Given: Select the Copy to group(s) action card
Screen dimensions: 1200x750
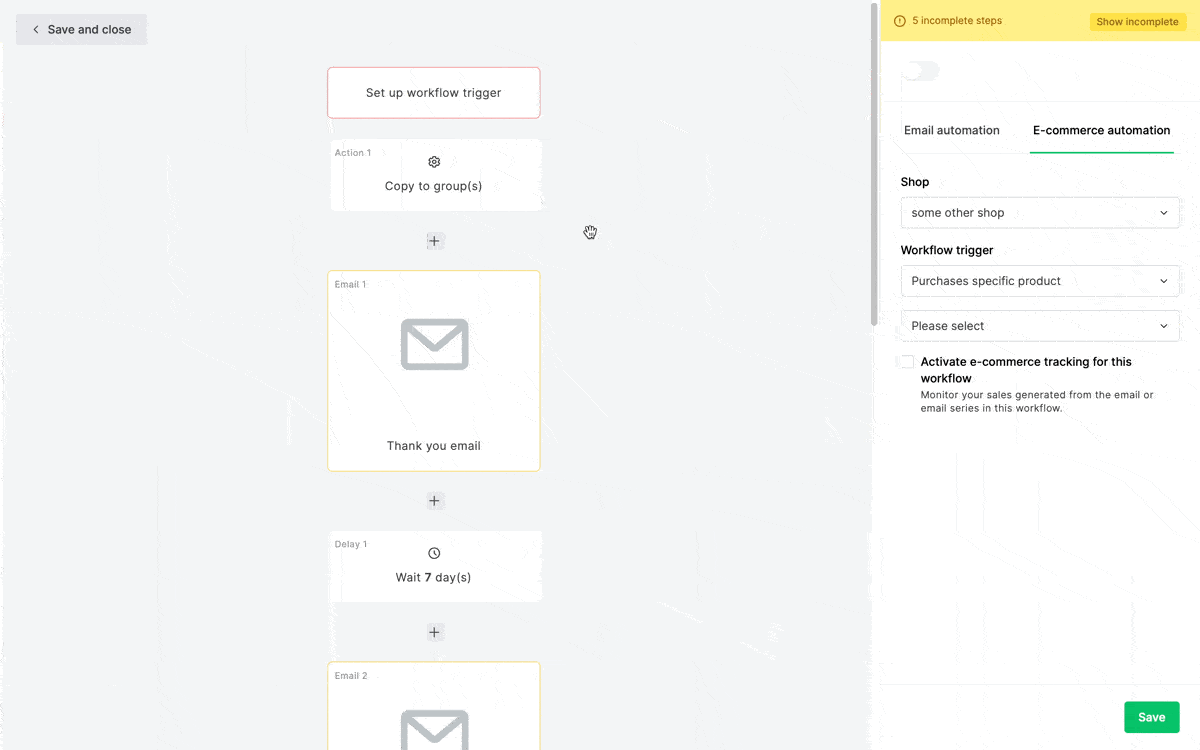Looking at the screenshot, I should click(x=436, y=175).
